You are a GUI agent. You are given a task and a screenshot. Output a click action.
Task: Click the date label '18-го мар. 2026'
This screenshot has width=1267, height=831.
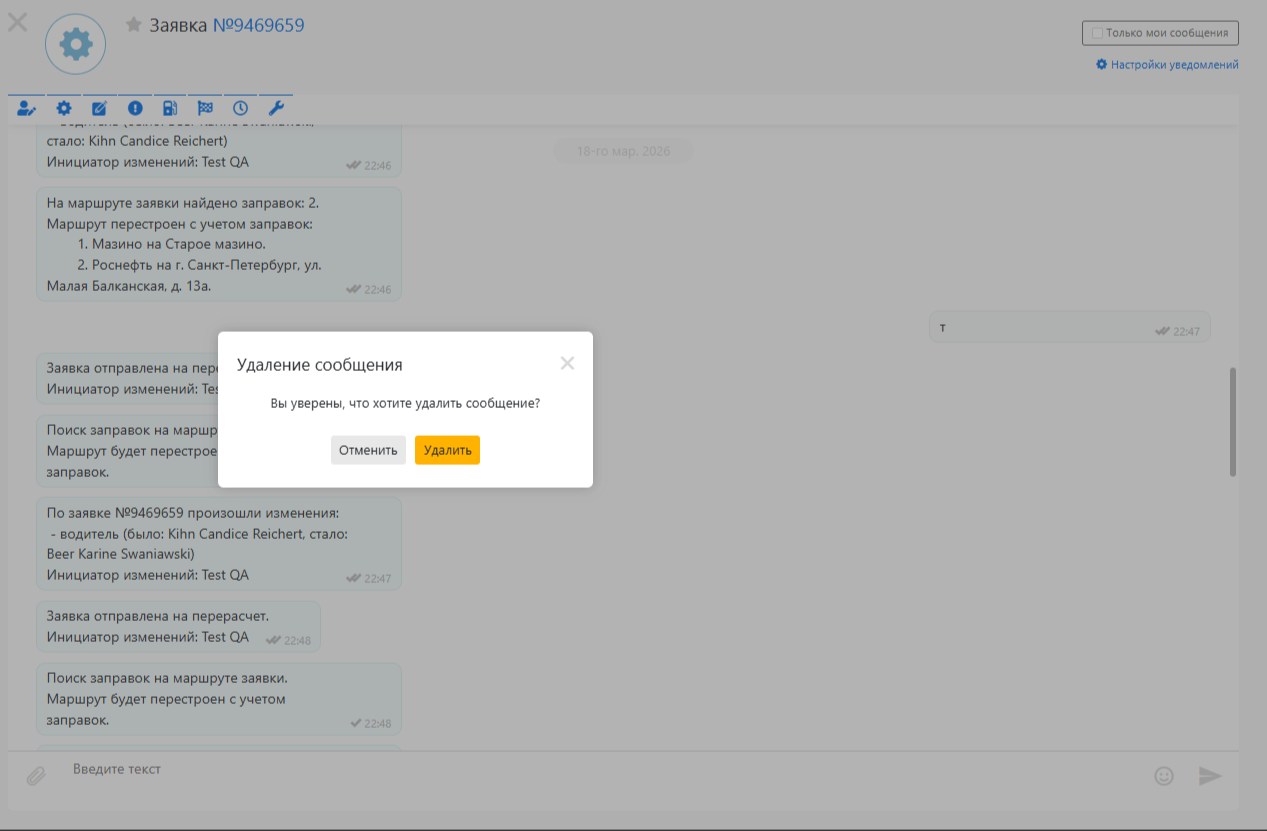(623, 152)
